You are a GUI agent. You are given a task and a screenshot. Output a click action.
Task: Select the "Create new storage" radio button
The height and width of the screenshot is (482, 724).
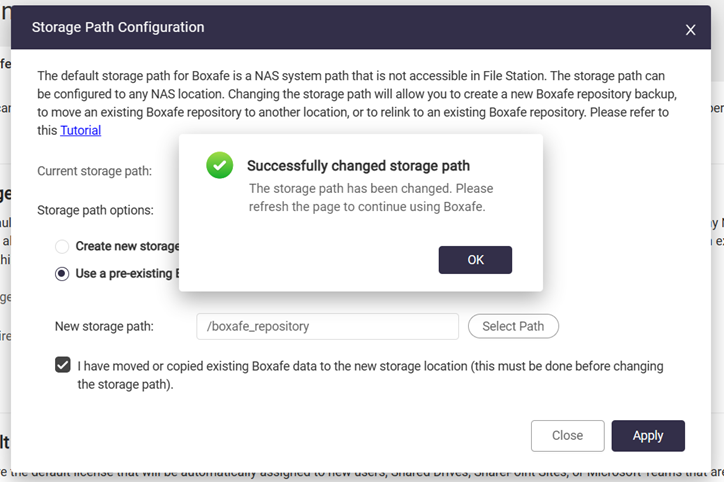(x=62, y=246)
